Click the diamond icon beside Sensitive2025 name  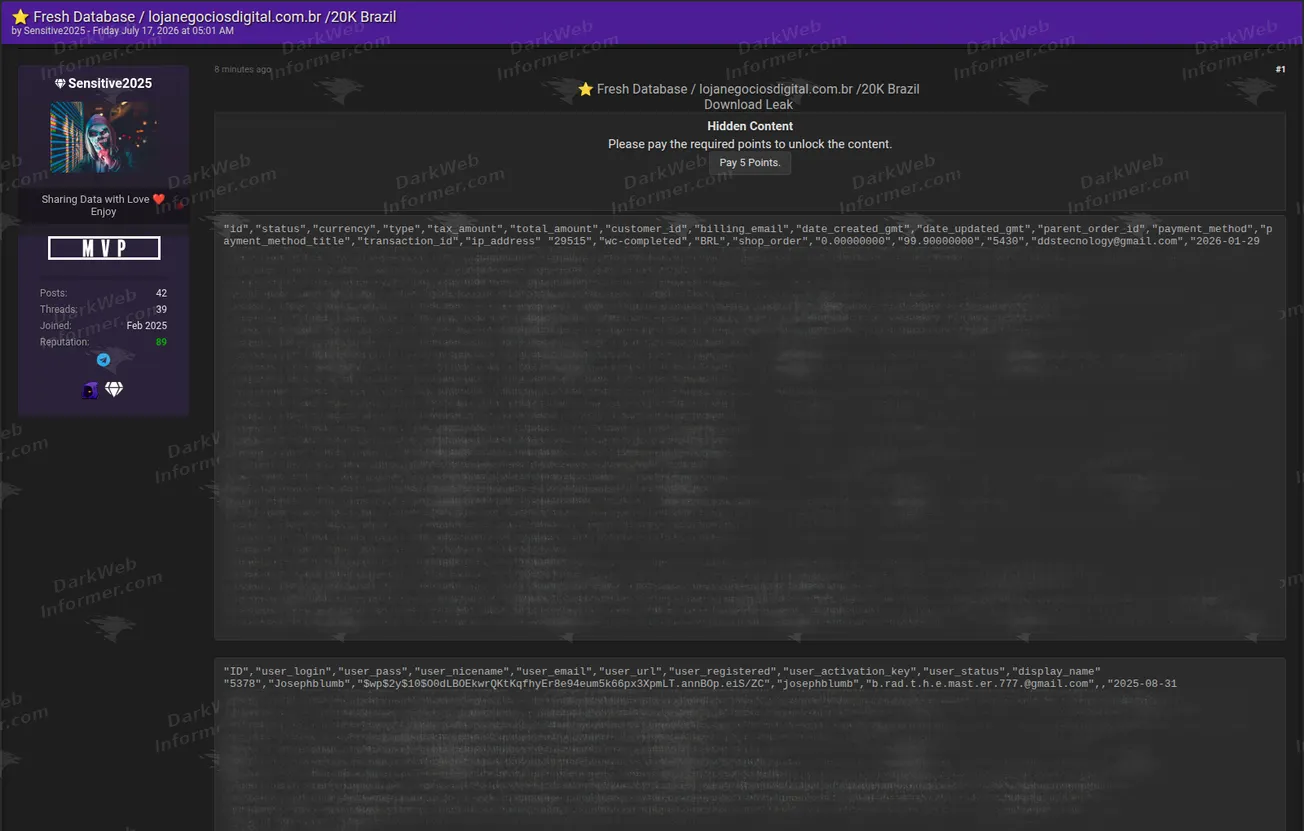pos(60,84)
